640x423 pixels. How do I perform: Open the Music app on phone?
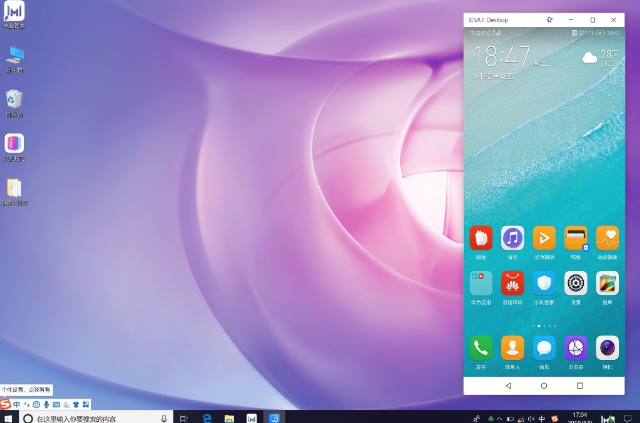[512, 238]
